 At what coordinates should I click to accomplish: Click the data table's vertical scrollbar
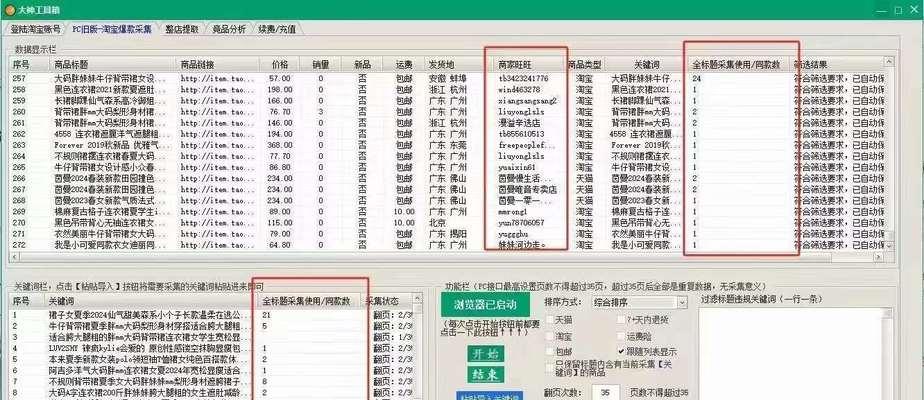point(889,154)
